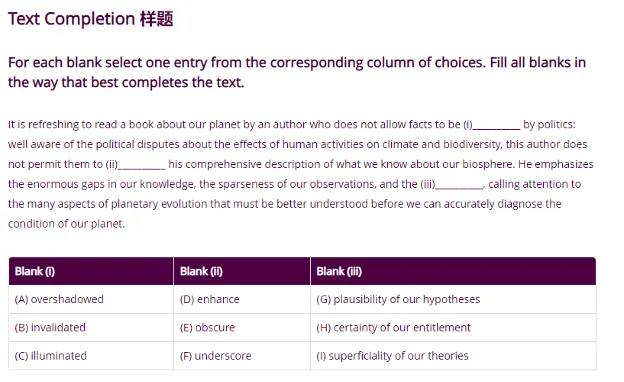Click the Blank (ii) column header

coord(242,271)
